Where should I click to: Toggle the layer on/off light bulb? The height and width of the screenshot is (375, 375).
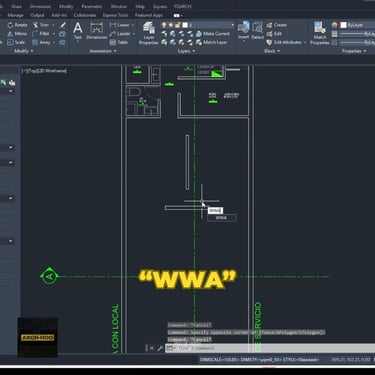pos(164,25)
